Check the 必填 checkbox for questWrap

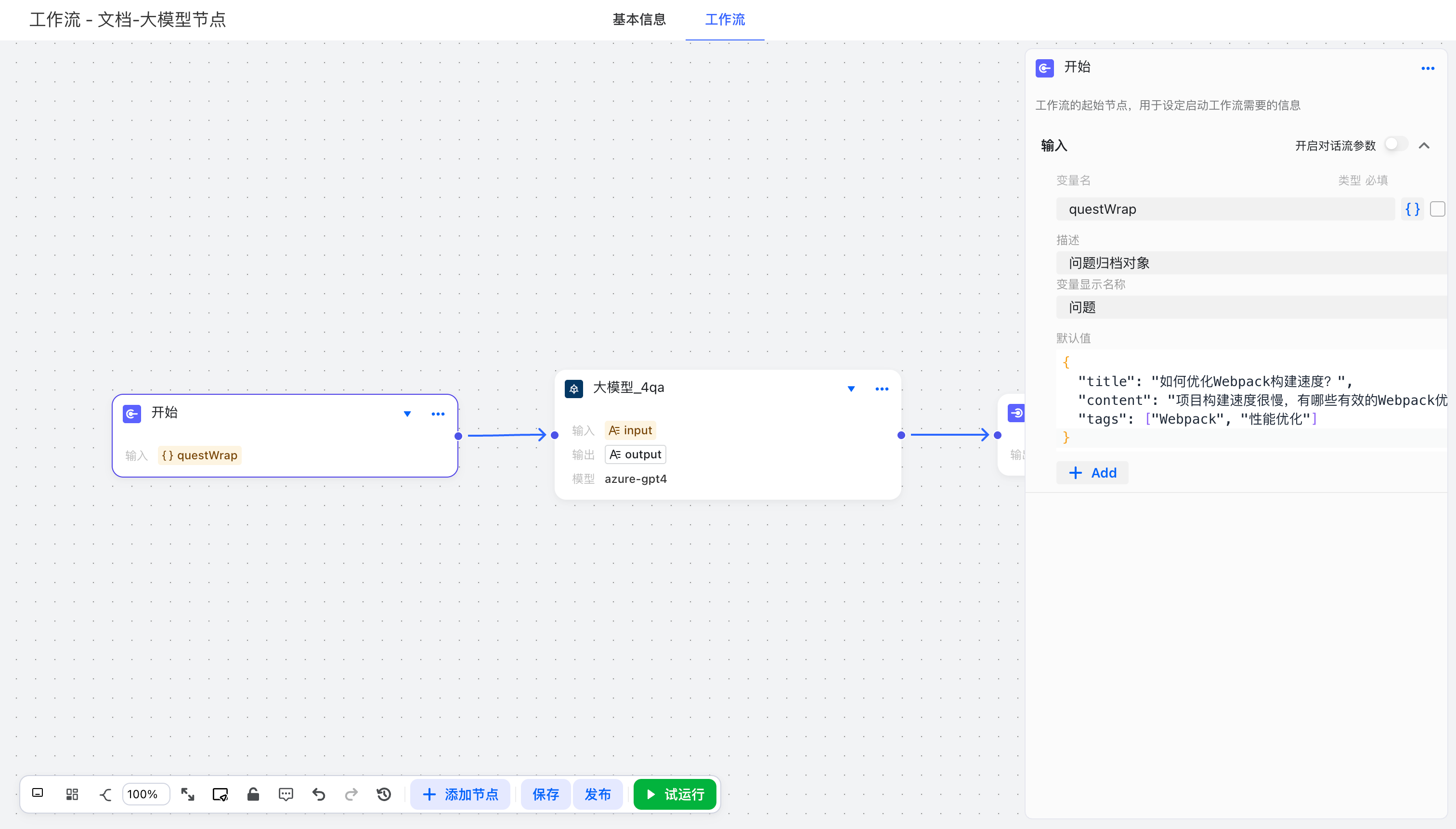click(1437, 209)
